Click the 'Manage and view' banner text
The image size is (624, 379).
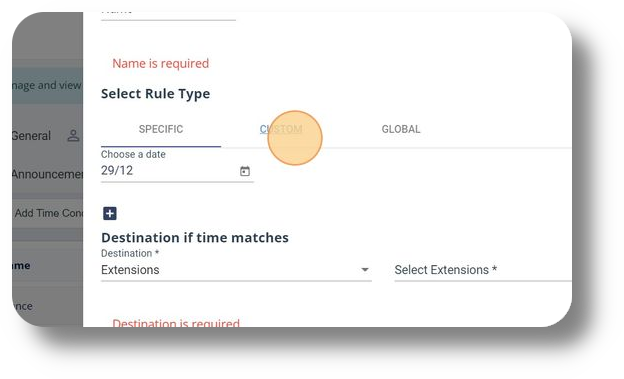point(47,85)
